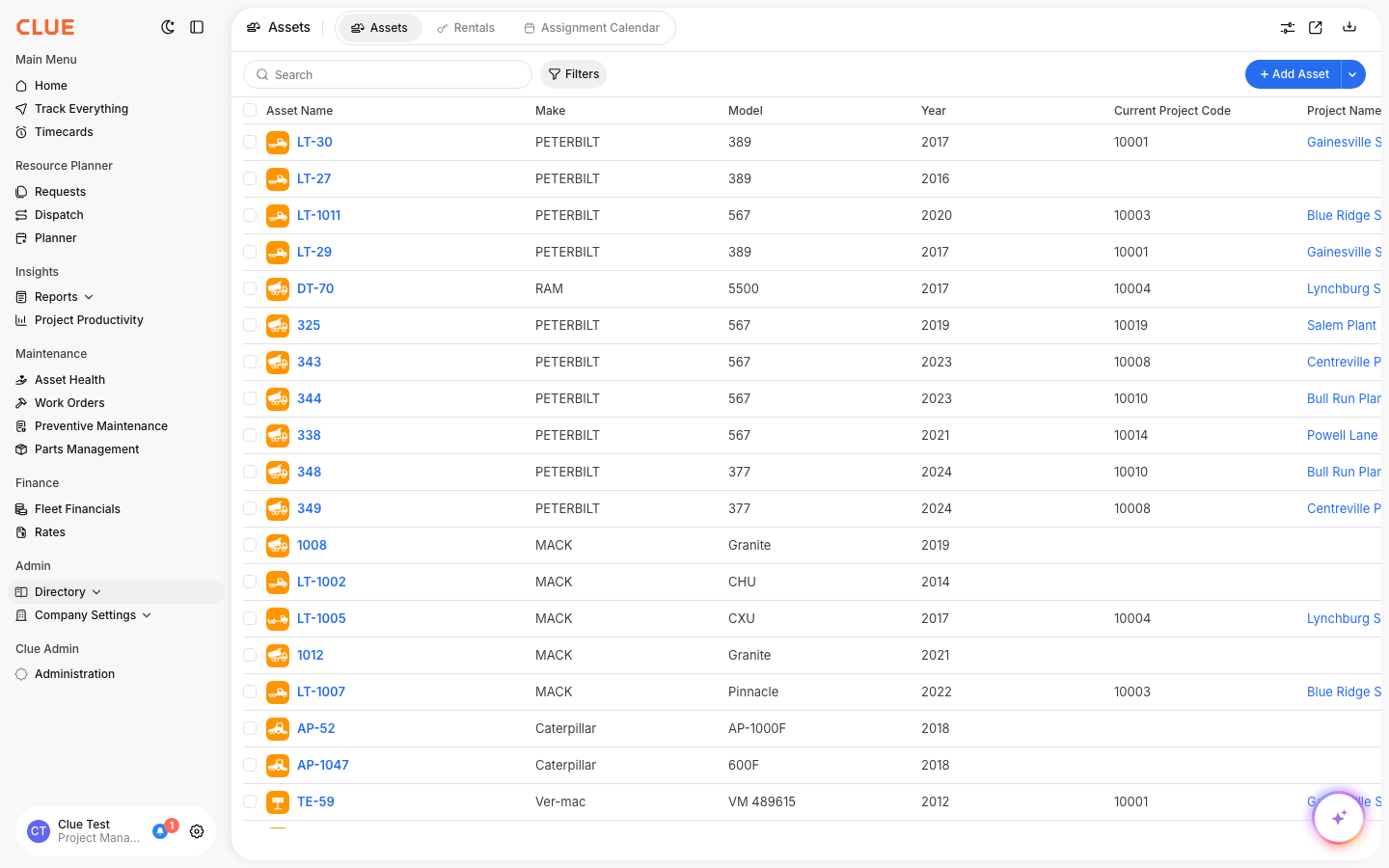Click the open-in-new-window icon
This screenshot has height=868, width=1389.
click(x=1316, y=28)
